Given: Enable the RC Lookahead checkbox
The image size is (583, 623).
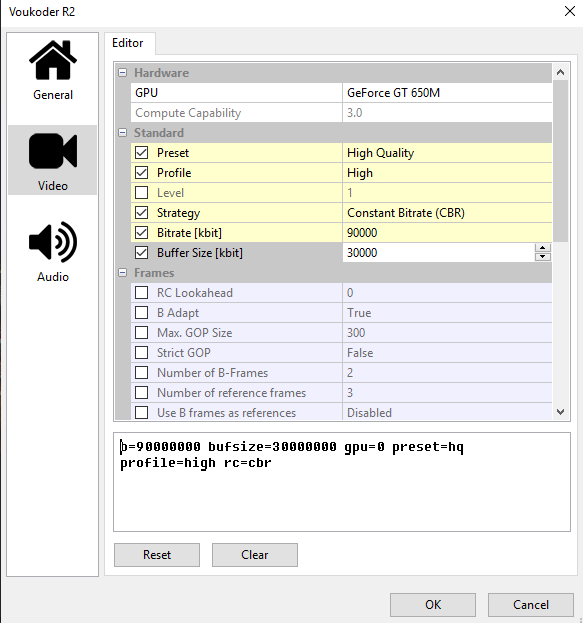Looking at the screenshot, I should (x=141, y=293).
